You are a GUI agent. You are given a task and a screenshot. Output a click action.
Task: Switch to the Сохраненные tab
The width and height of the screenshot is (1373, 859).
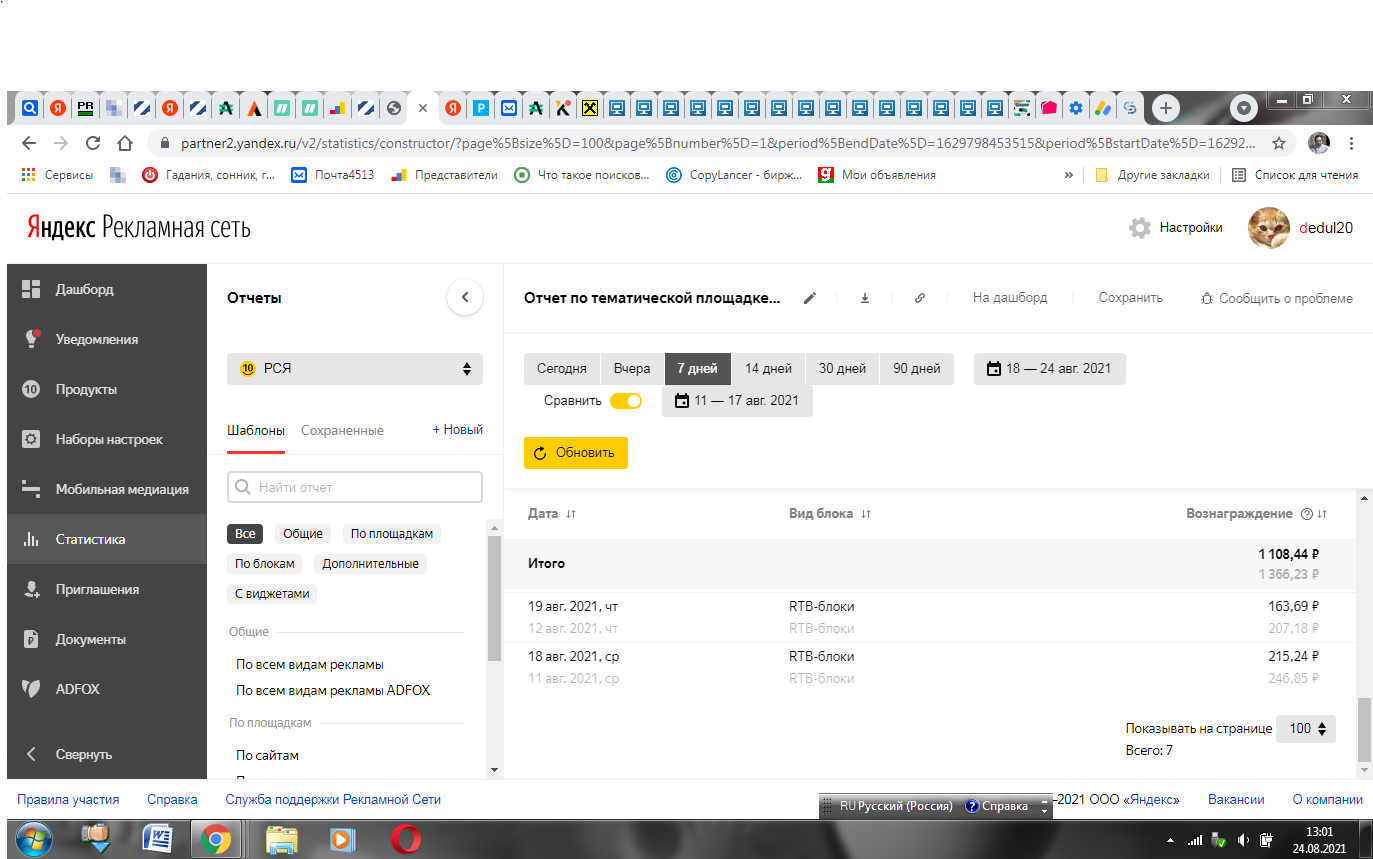(x=342, y=430)
